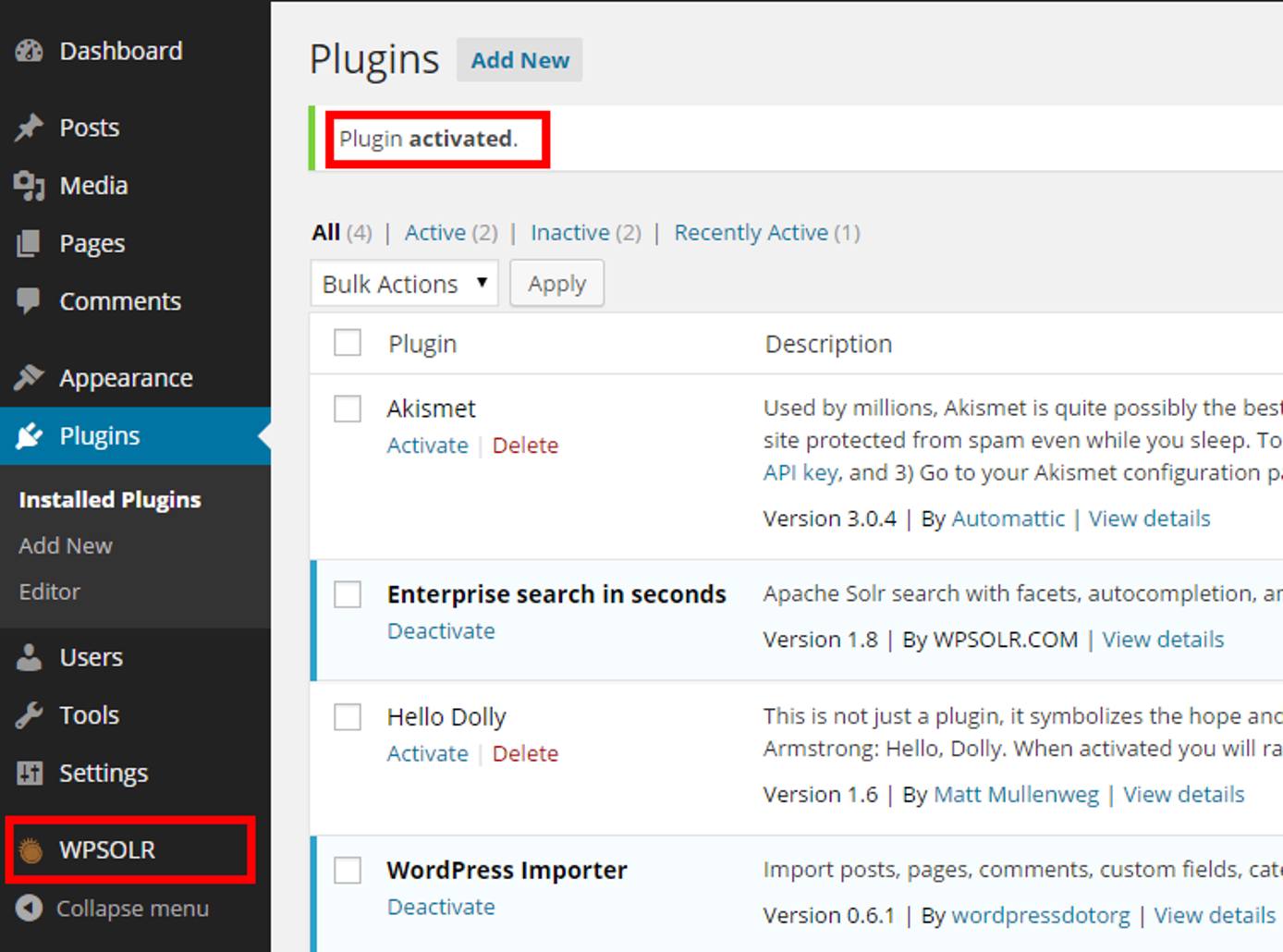Open the Plugins plug icon

(31, 434)
